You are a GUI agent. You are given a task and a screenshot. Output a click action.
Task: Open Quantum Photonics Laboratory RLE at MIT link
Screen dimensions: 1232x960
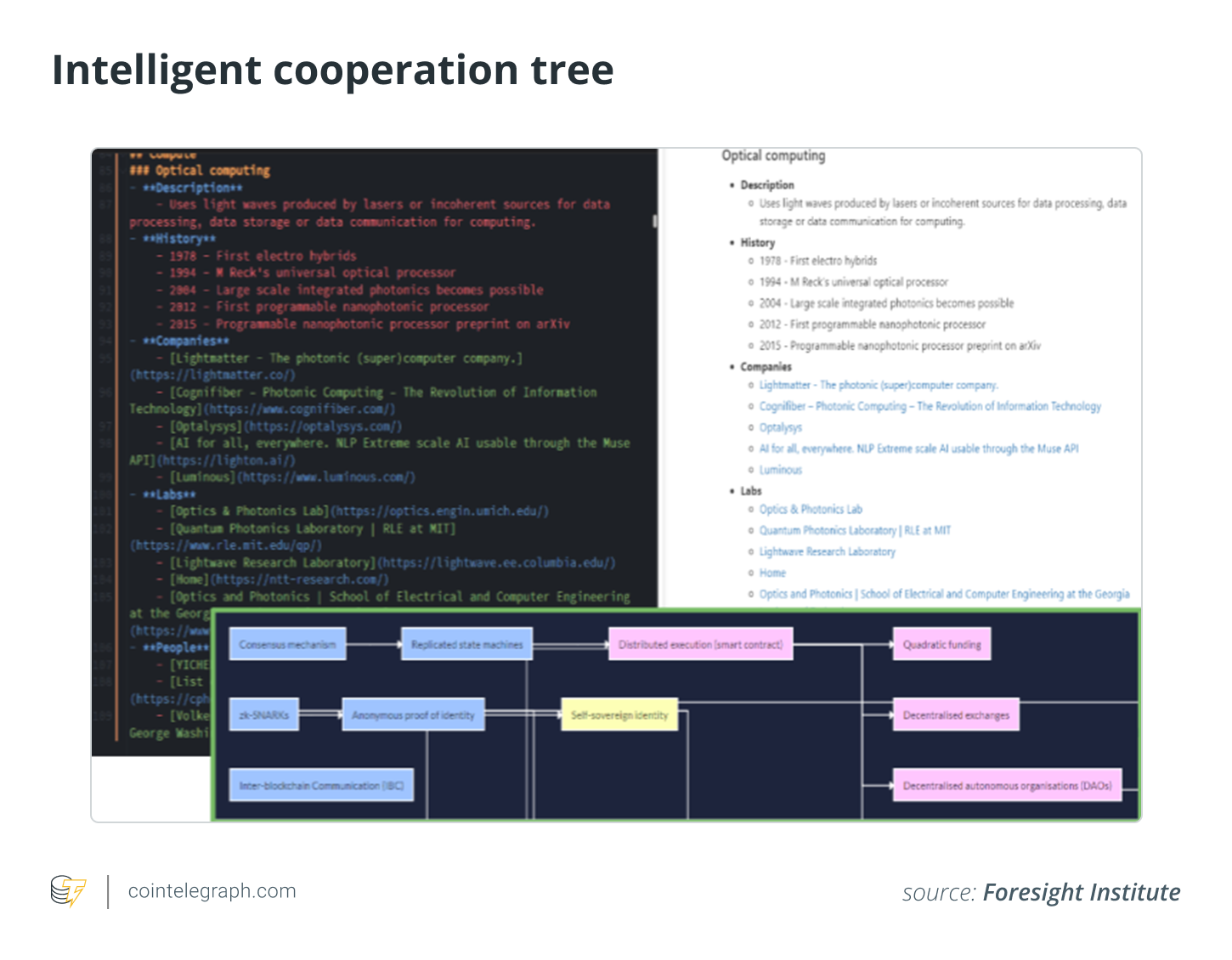pos(854,530)
